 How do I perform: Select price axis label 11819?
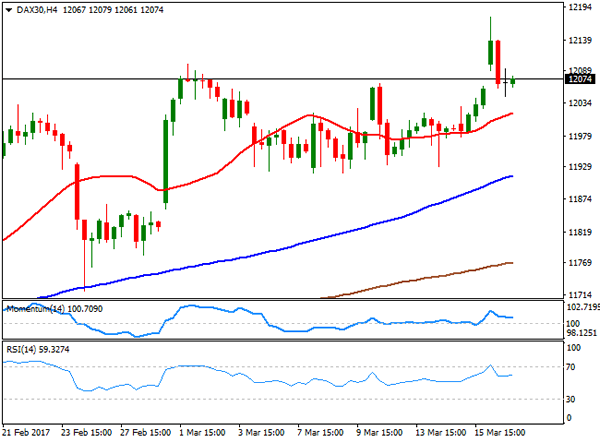[x=580, y=232]
